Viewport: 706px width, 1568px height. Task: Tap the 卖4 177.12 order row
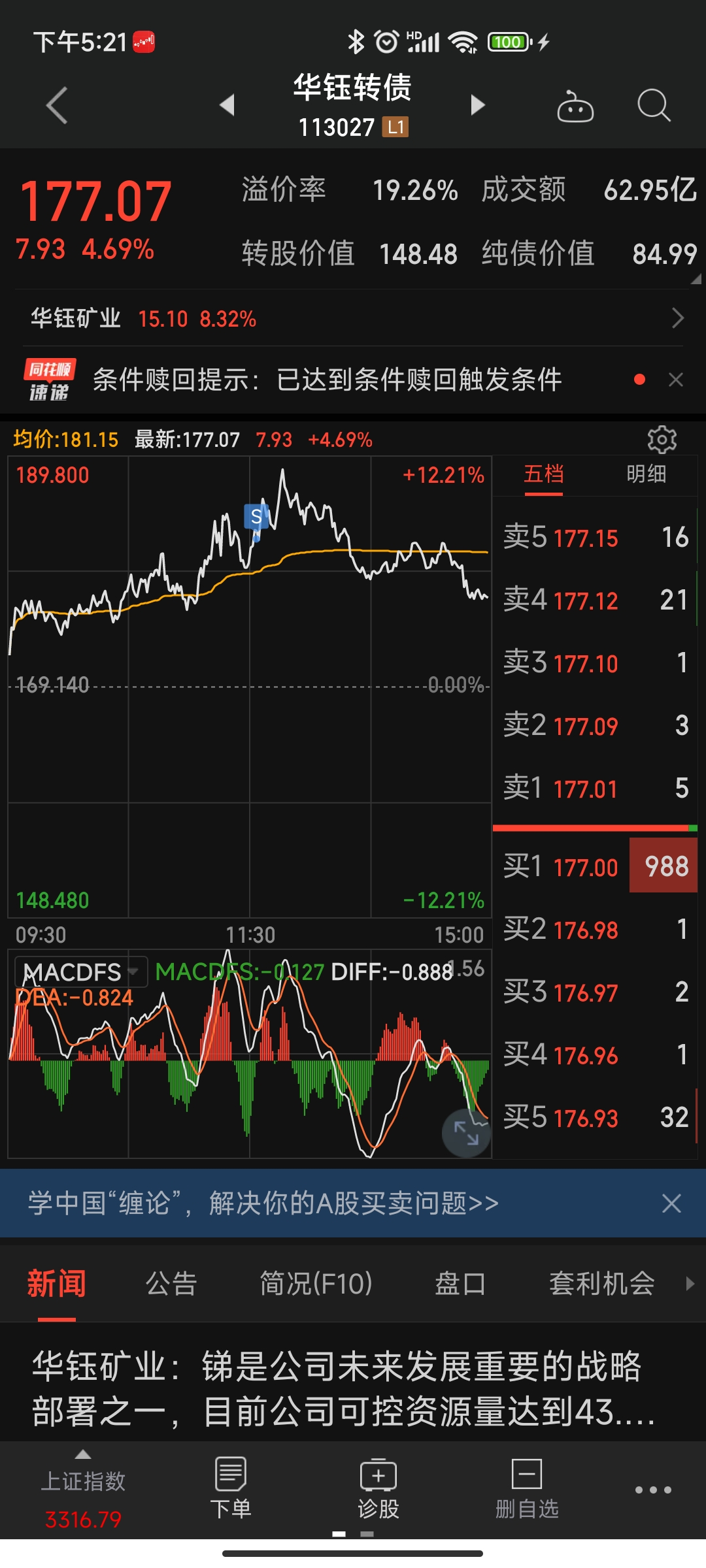point(595,600)
